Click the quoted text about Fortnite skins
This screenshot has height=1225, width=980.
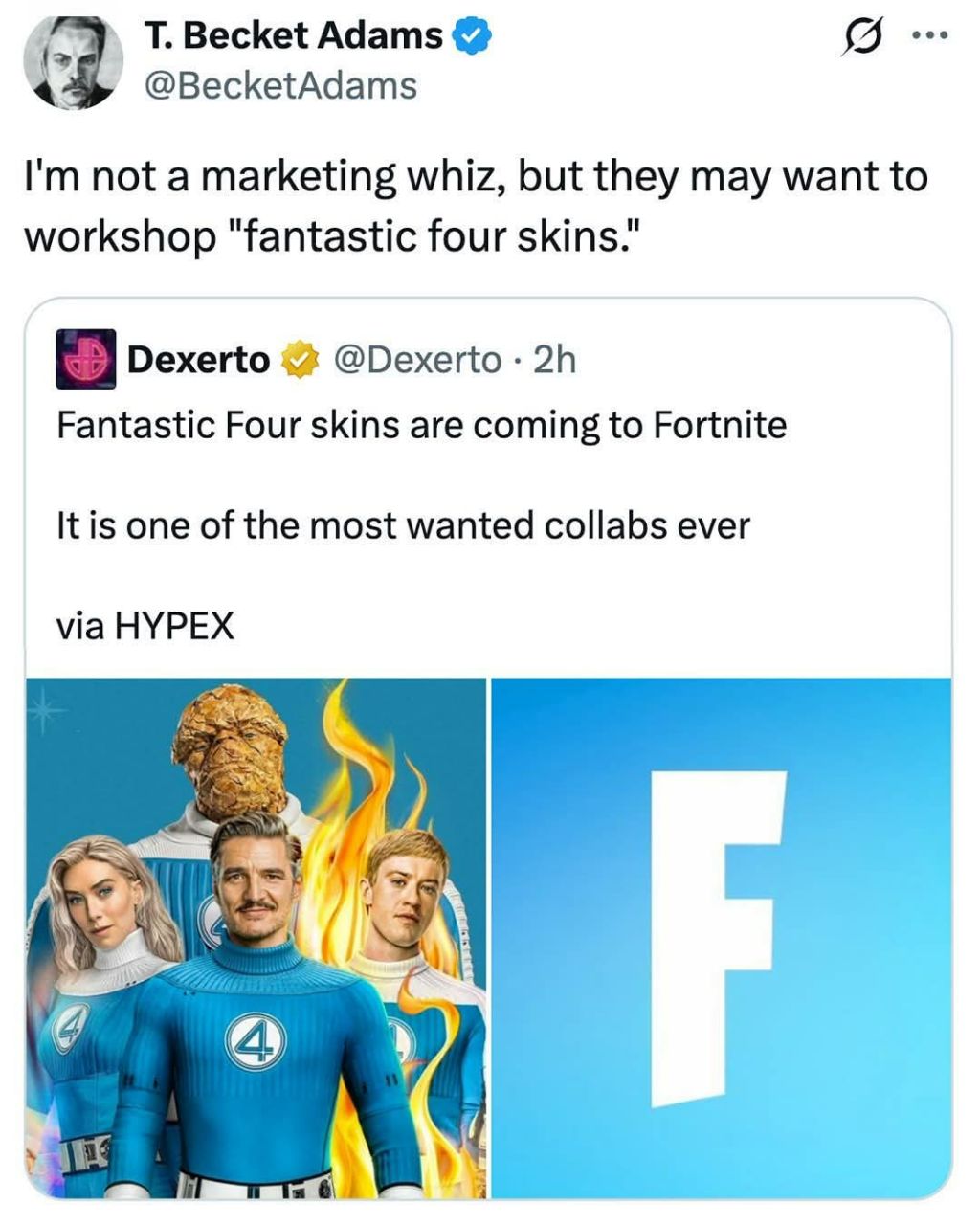coord(421,424)
